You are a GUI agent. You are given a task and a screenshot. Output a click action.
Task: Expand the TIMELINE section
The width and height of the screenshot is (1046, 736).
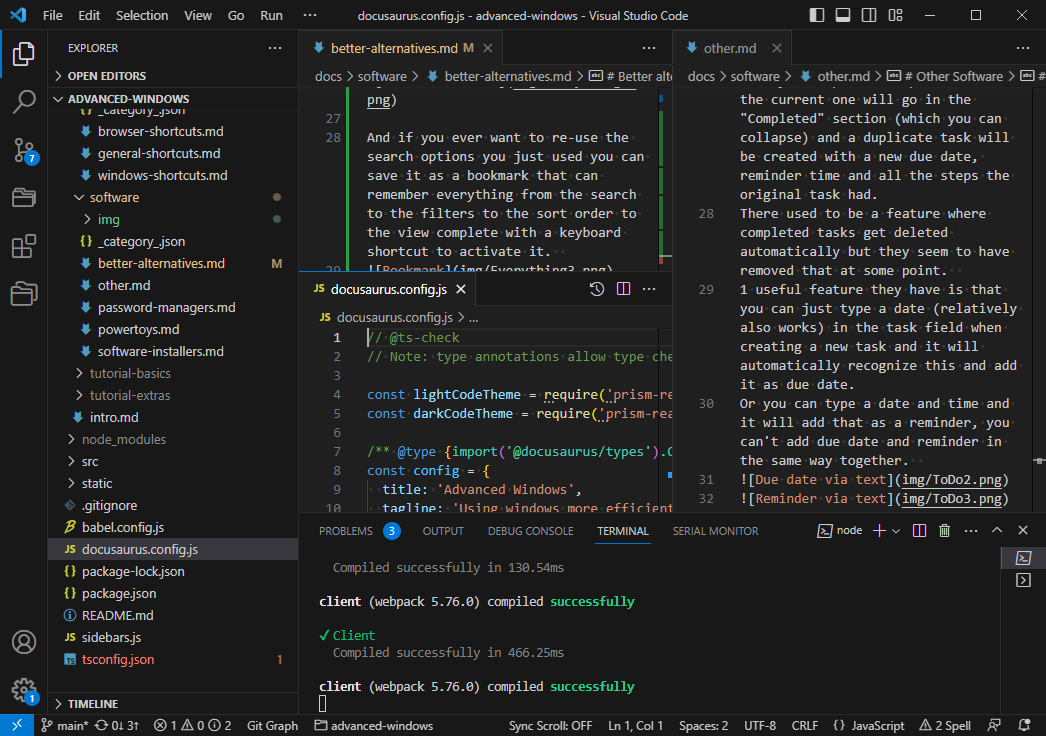click(173, 704)
